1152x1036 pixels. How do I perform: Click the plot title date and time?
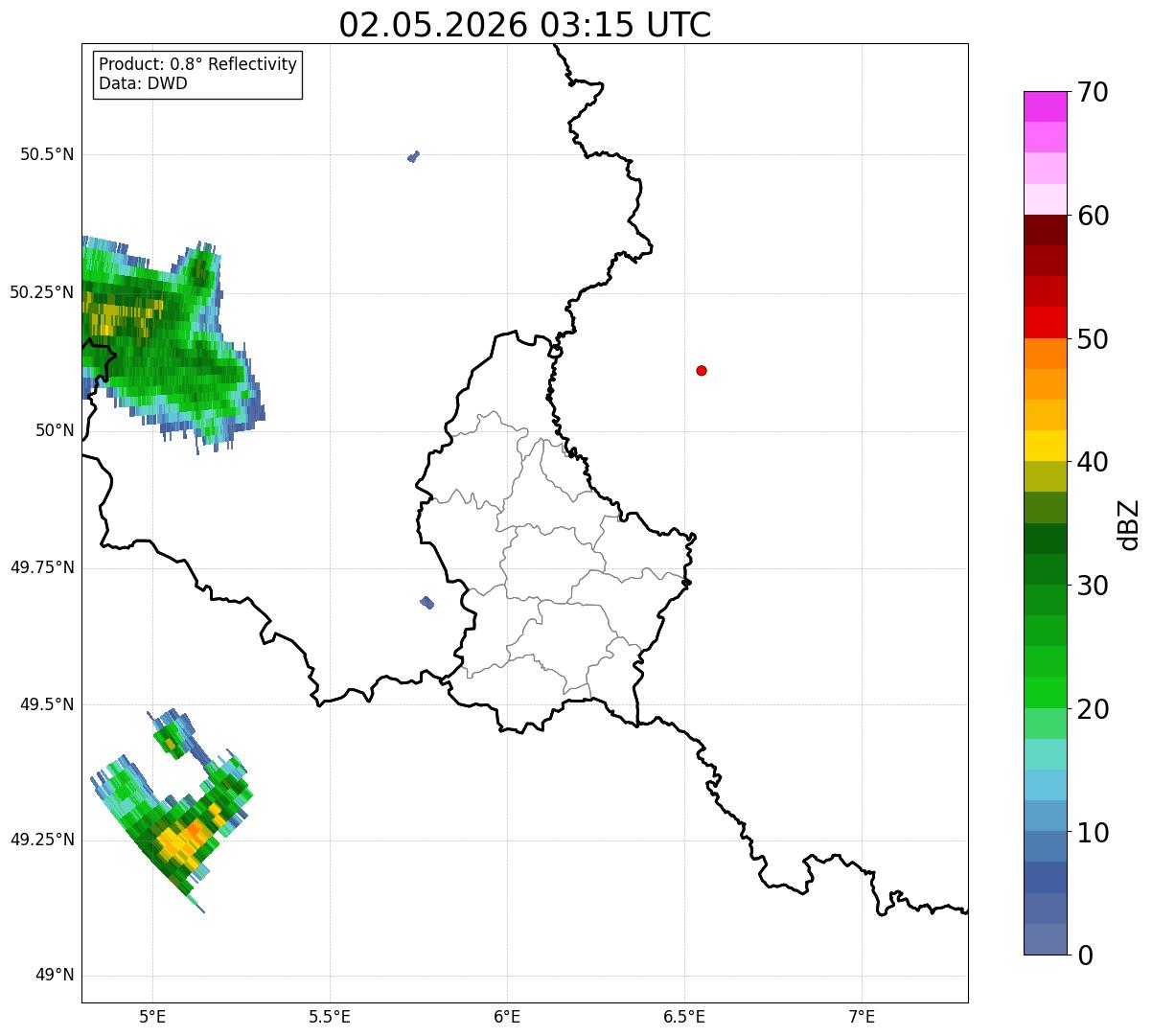525,25
